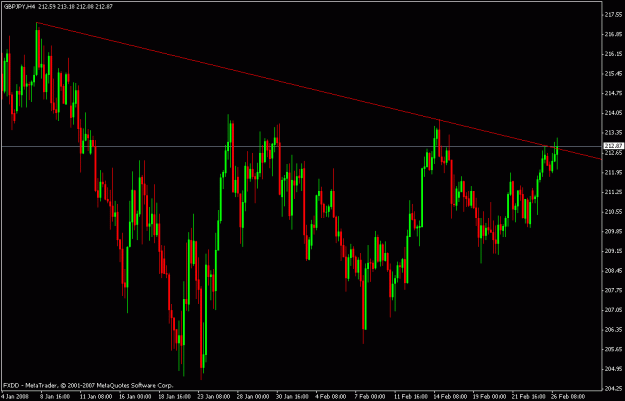Click the 19 Feb 00:00 time label
This screenshot has height=401, width=625.
(487, 397)
